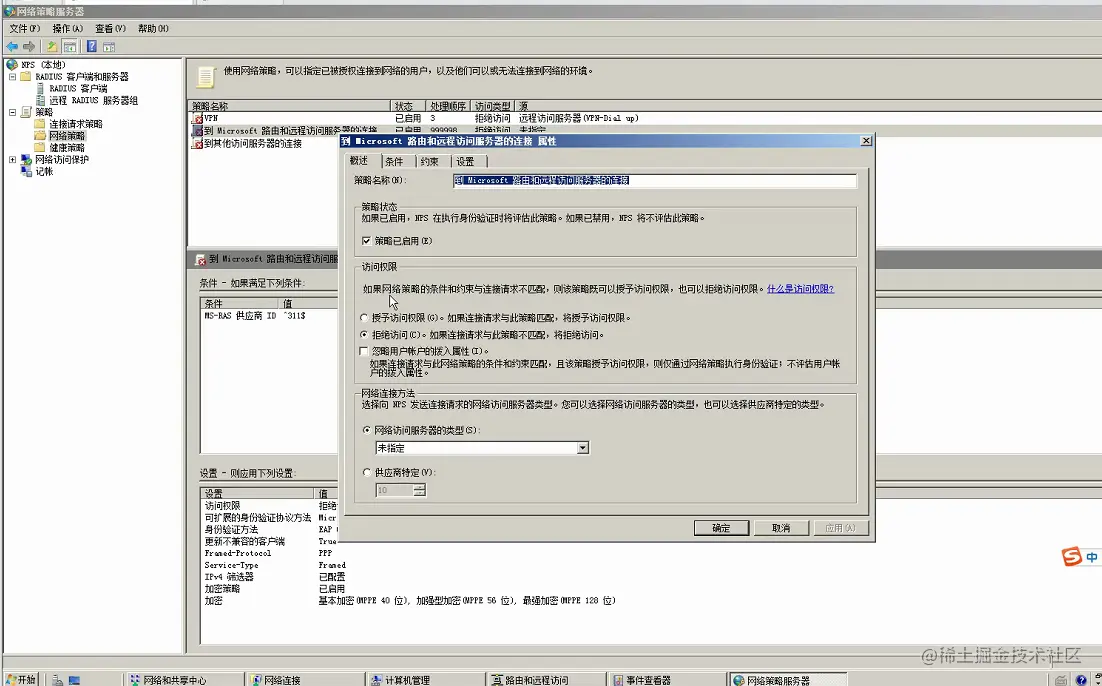Switch to 计算机管理 taskbar window
Screen dimensions: 1102x686
coord(426,680)
